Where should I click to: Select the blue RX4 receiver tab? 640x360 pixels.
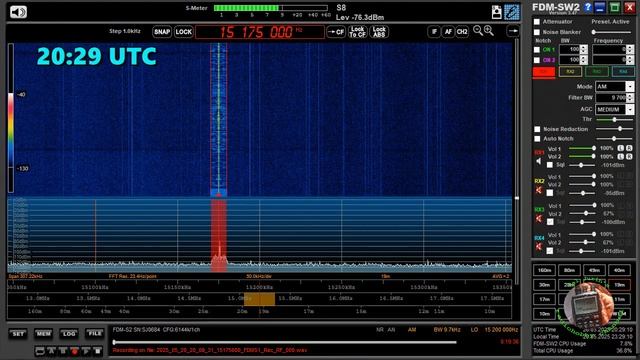[x=622, y=71]
